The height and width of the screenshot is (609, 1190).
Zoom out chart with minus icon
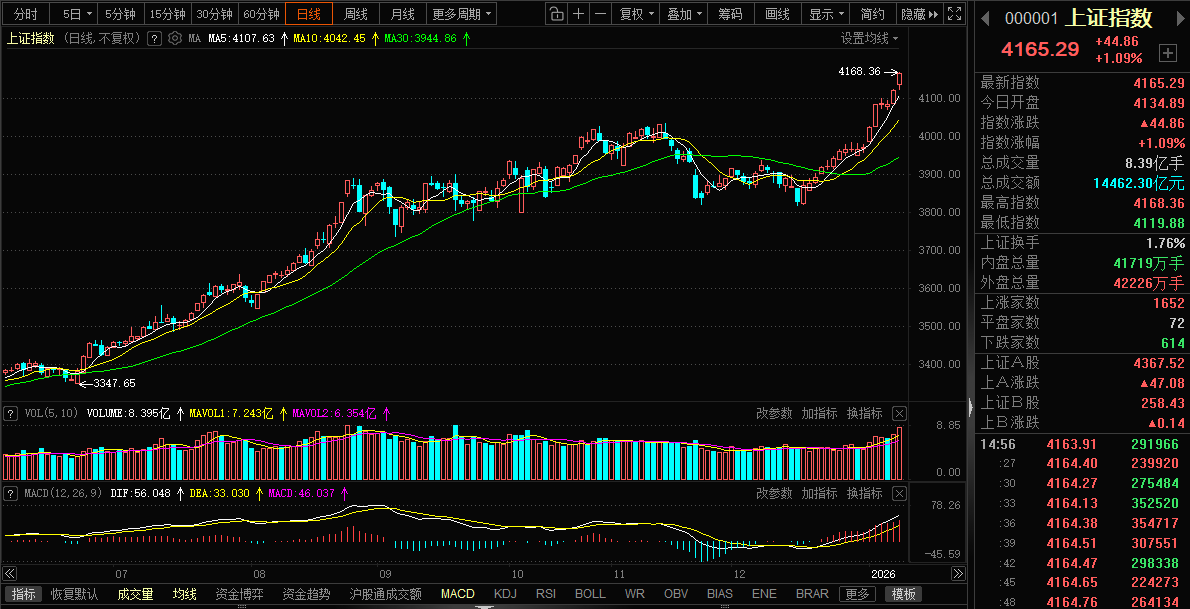point(600,14)
